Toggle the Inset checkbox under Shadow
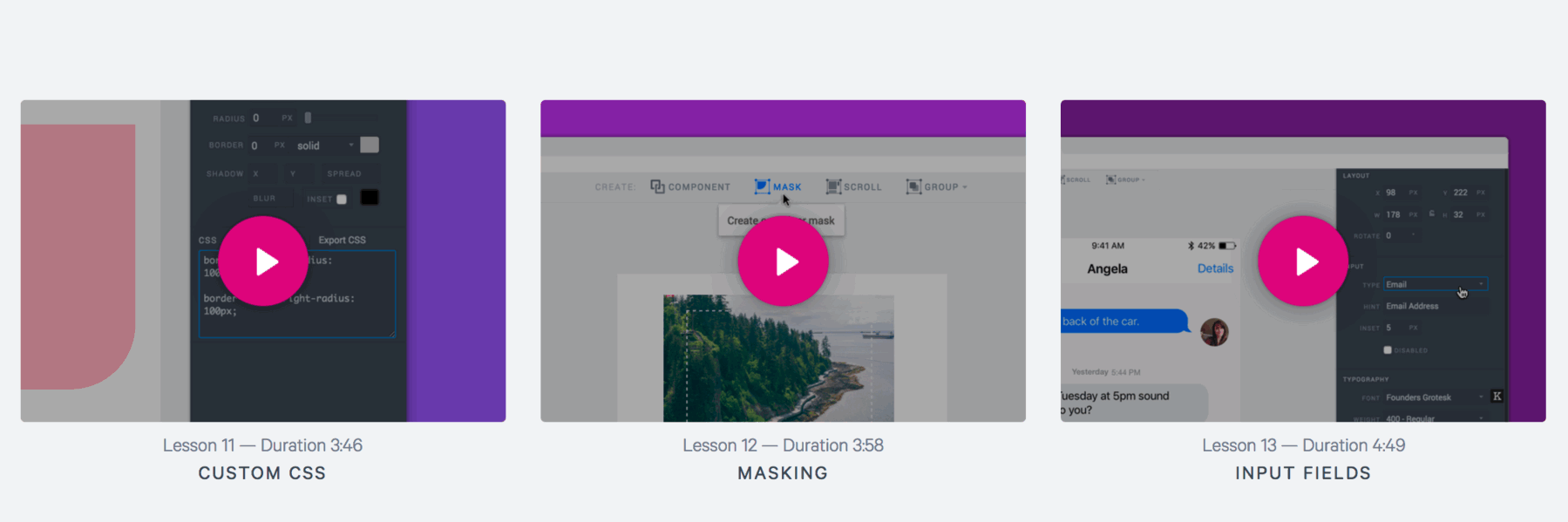Image resolution: width=1568 pixels, height=522 pixels. pos(342,200)
